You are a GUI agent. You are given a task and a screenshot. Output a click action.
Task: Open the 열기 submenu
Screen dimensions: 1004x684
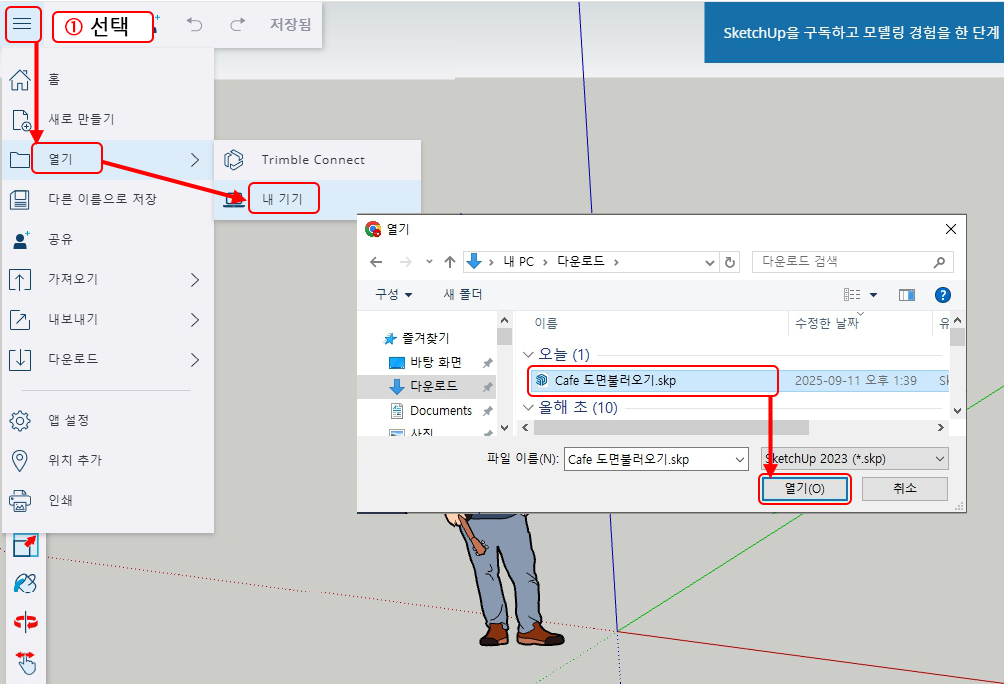108,159
